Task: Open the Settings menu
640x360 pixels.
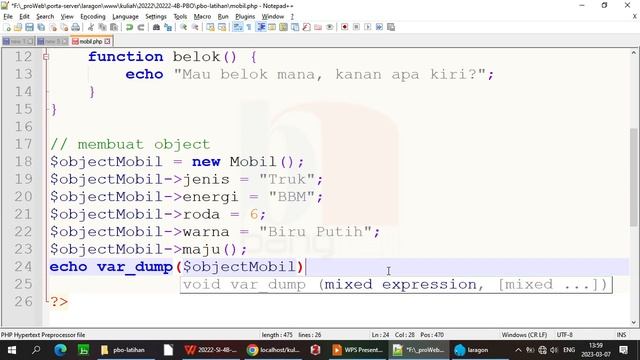Action: pyautogui.click(x=156, y=16)
